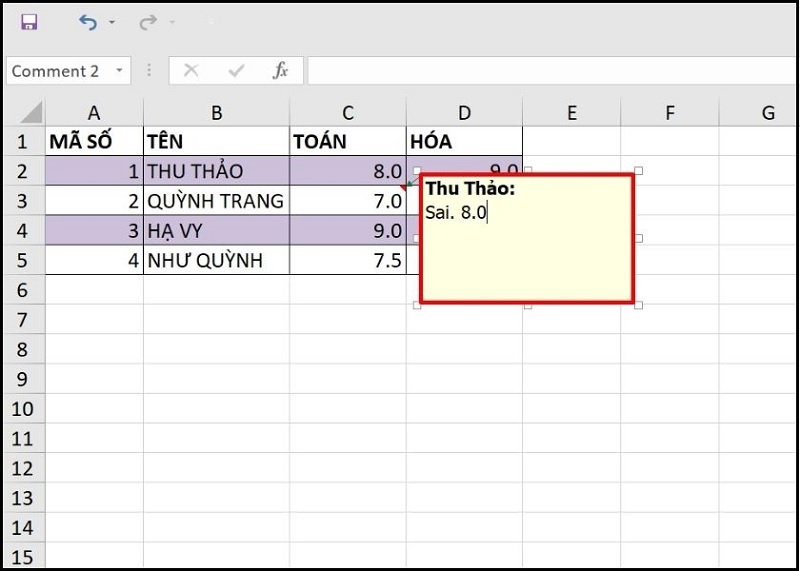Open the Redo history dropdown arrow
The width and height of the screenshot is (800, 571).
172,23
